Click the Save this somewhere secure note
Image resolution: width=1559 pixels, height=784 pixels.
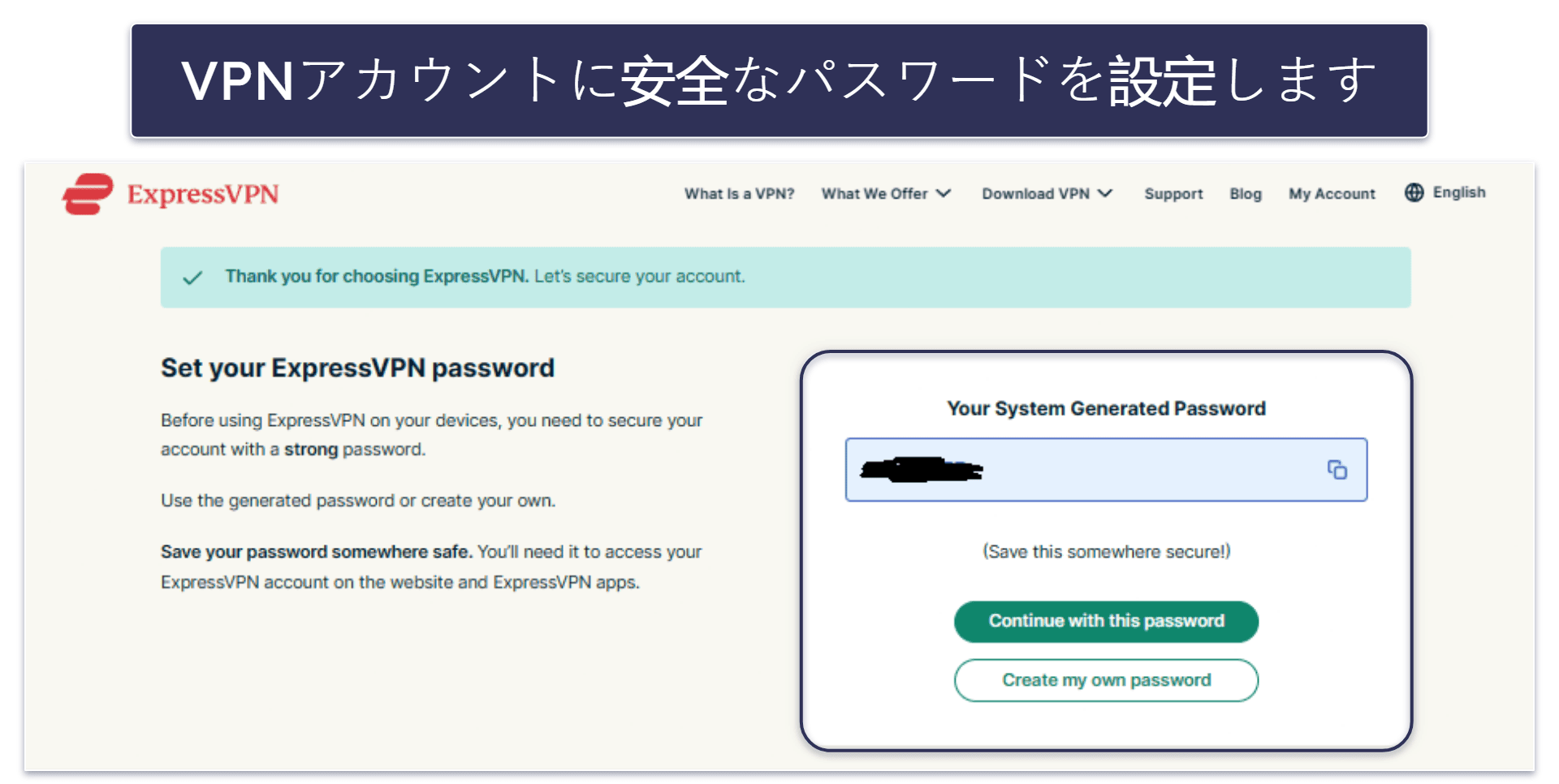[x=1106, y=552]
